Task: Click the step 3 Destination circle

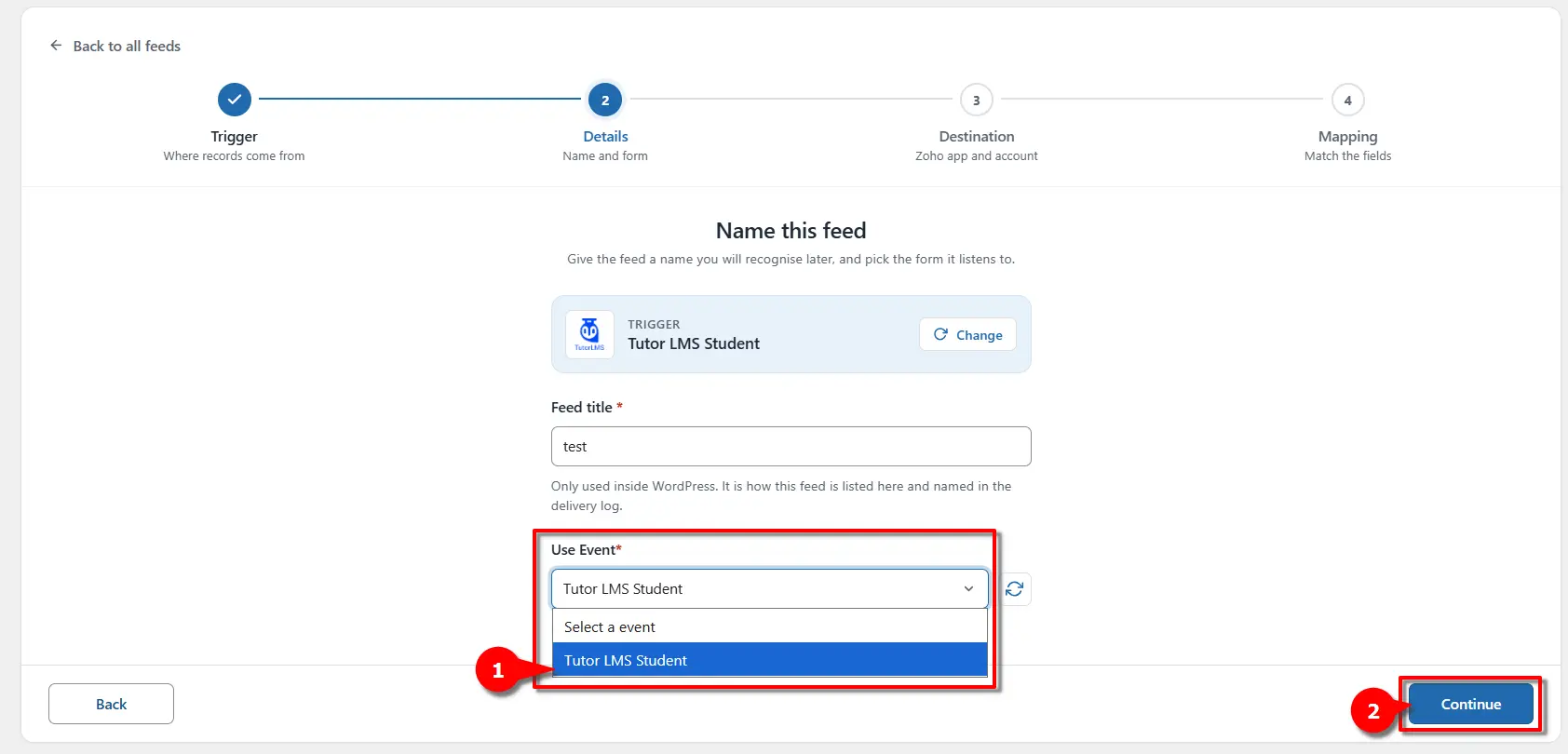Action: (977, 100)
